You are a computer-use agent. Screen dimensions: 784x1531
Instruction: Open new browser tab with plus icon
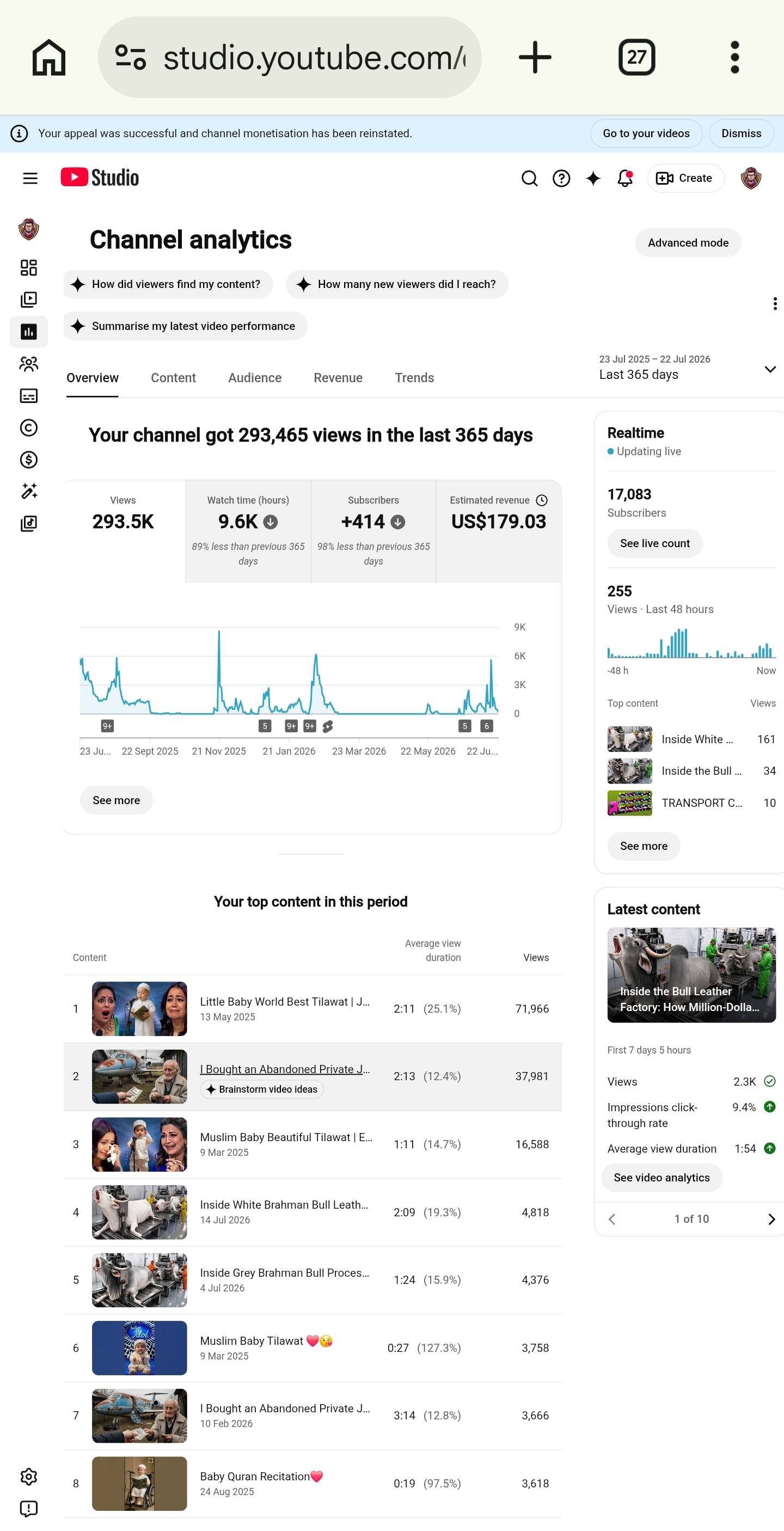pyautogui.click(x=535, y=58)
